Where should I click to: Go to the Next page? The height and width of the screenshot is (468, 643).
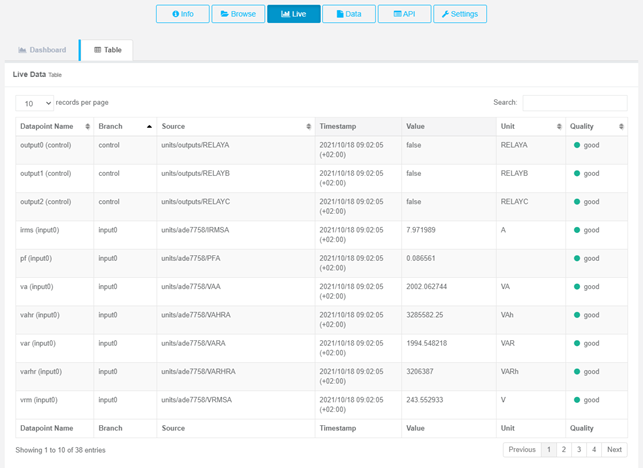tap(615, 450)
